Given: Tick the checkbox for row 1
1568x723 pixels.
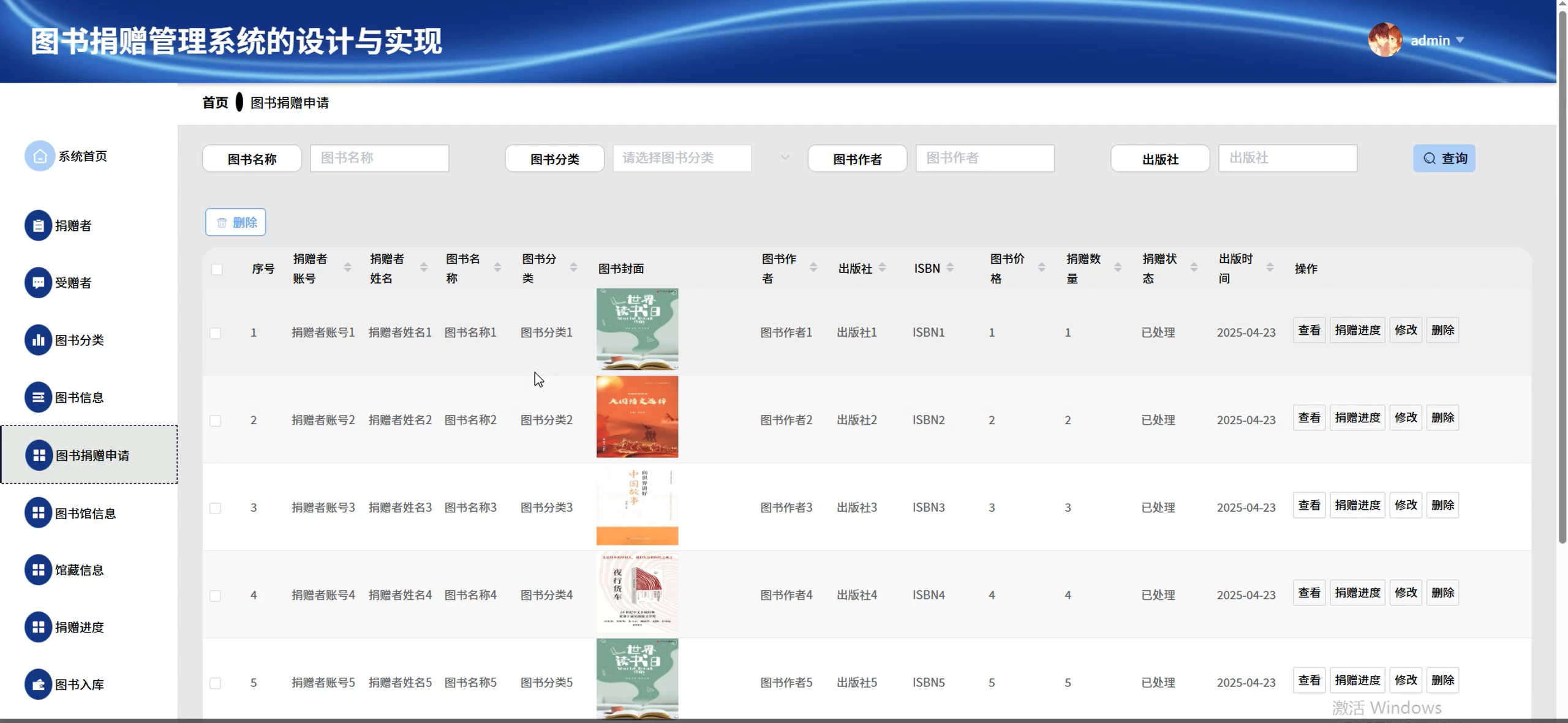Looking at the screenshot, I should 216,333.
